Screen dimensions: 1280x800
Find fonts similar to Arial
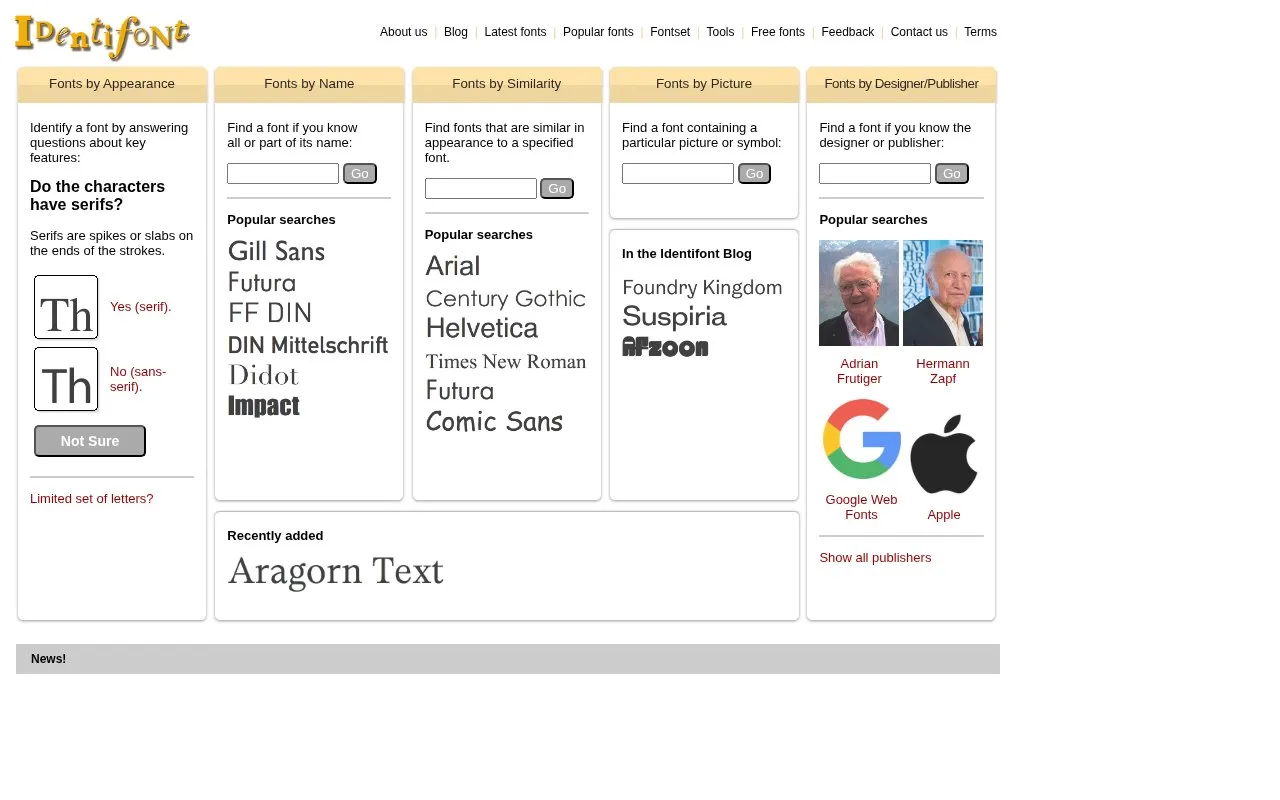pyautogui.click(x=452, y=266)
